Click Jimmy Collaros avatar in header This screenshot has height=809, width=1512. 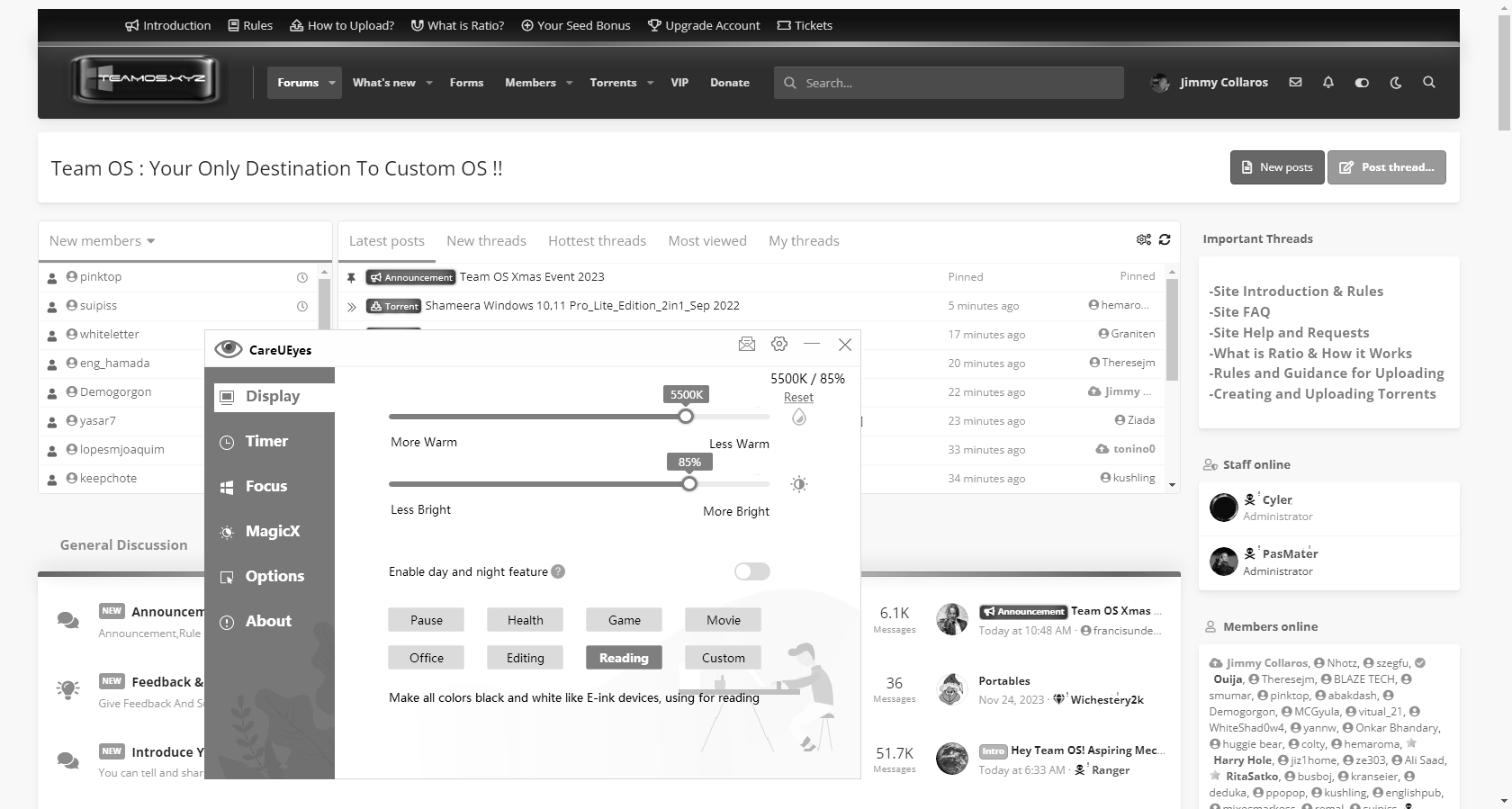[1160, 83]
